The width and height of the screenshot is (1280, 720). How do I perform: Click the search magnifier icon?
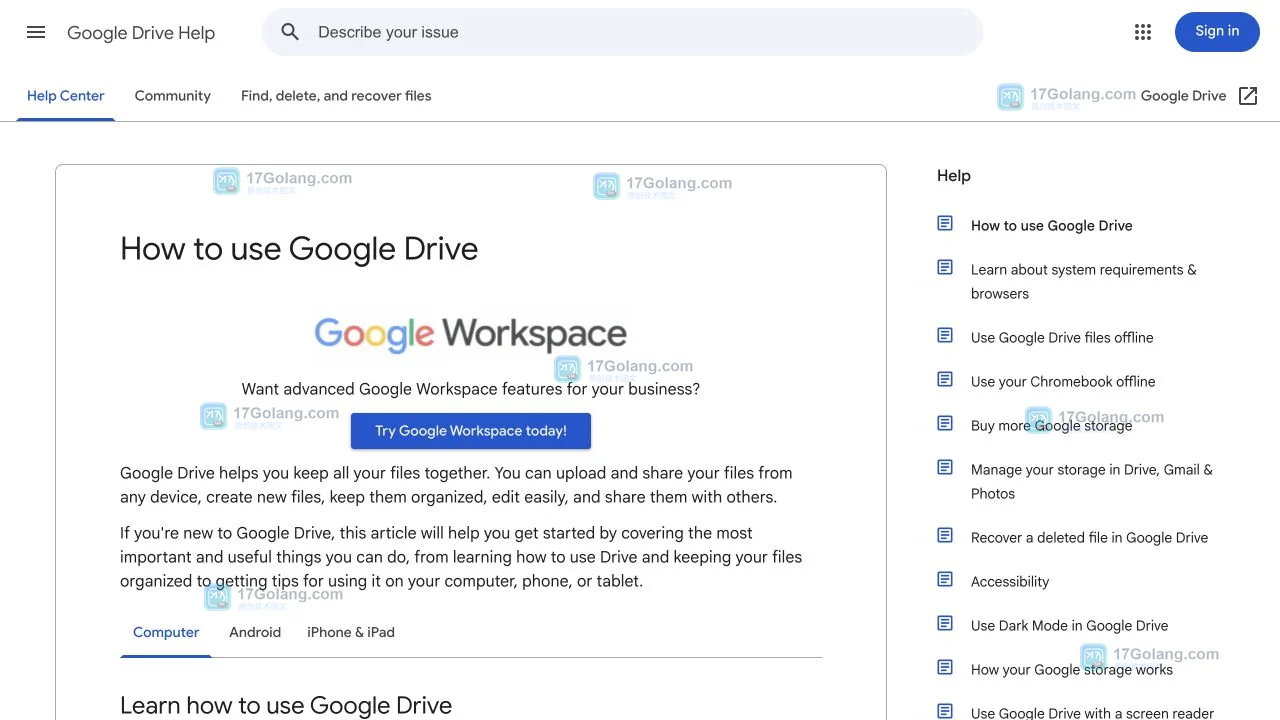coord(290,32)
